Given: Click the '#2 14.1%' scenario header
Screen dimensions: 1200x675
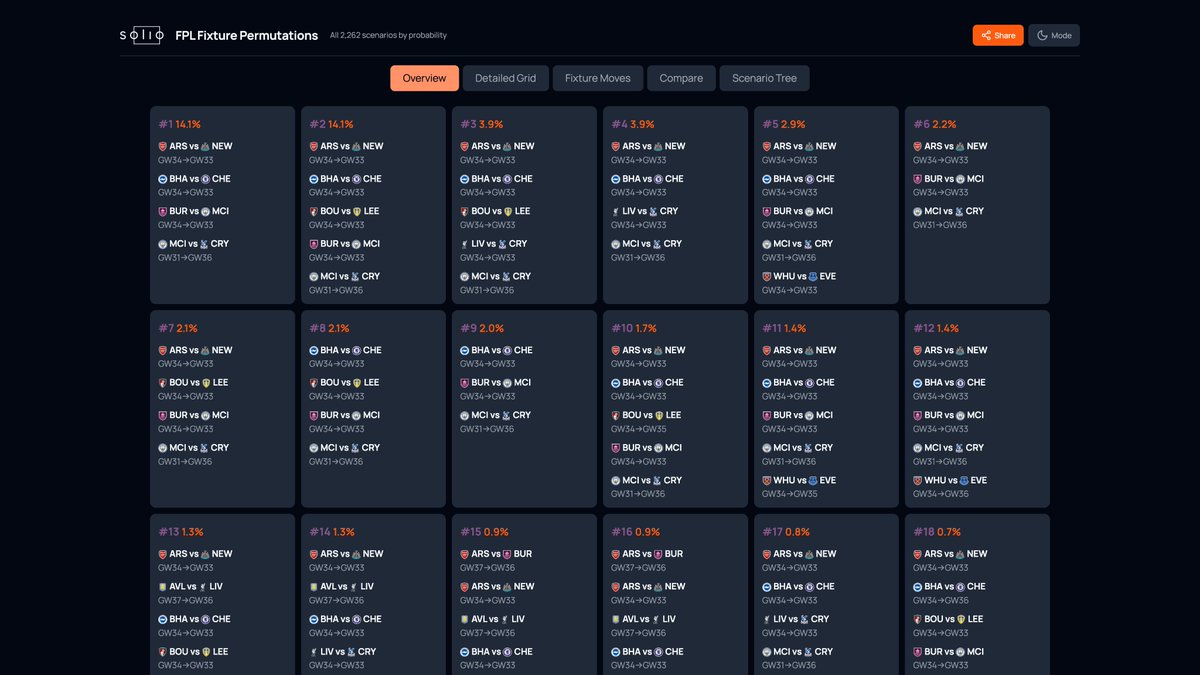Looking at the screenshot, I should click(331, 124).
